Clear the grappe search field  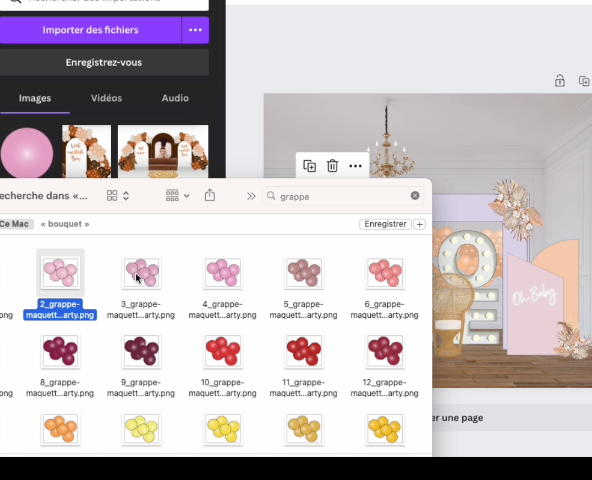[415, 195]
